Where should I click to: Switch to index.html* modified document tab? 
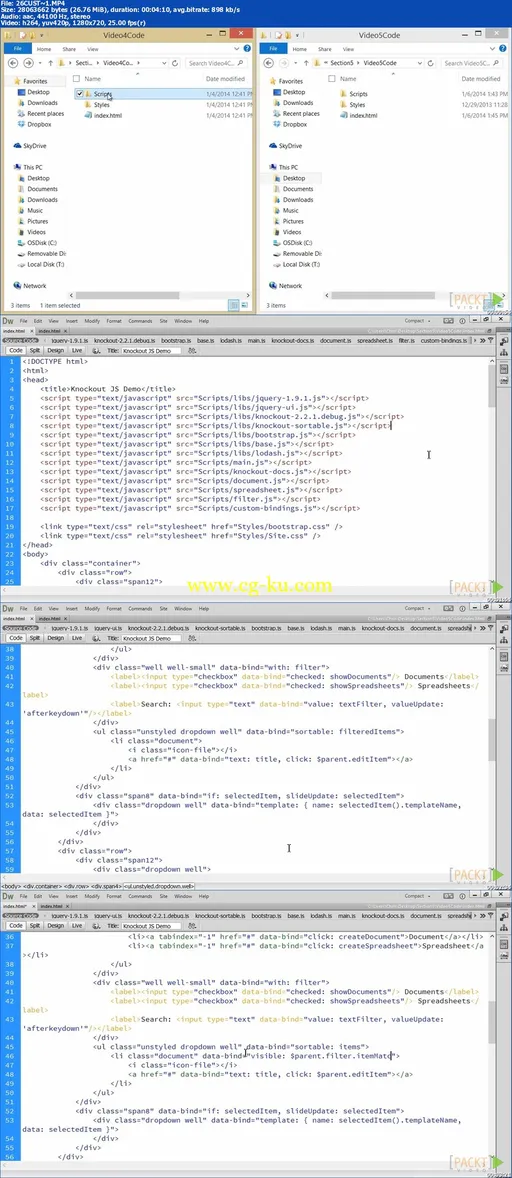click(16, 906)
